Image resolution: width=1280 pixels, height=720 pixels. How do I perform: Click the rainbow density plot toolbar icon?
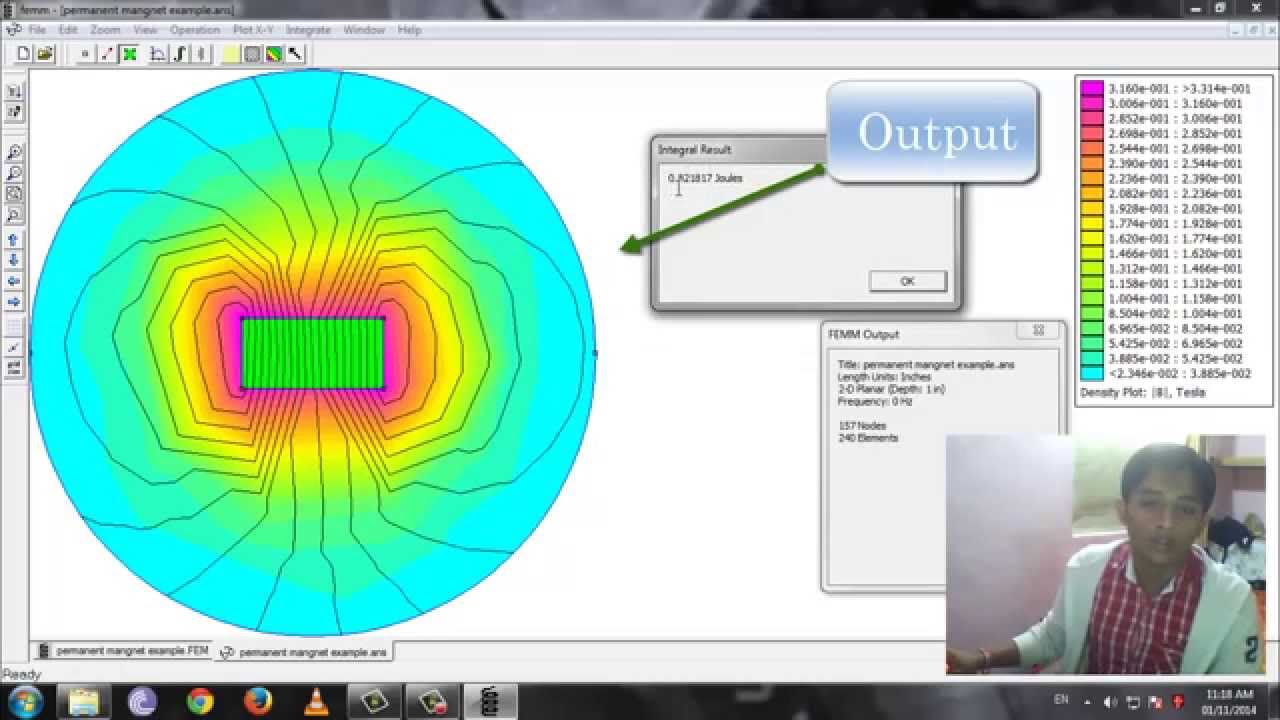273,54
